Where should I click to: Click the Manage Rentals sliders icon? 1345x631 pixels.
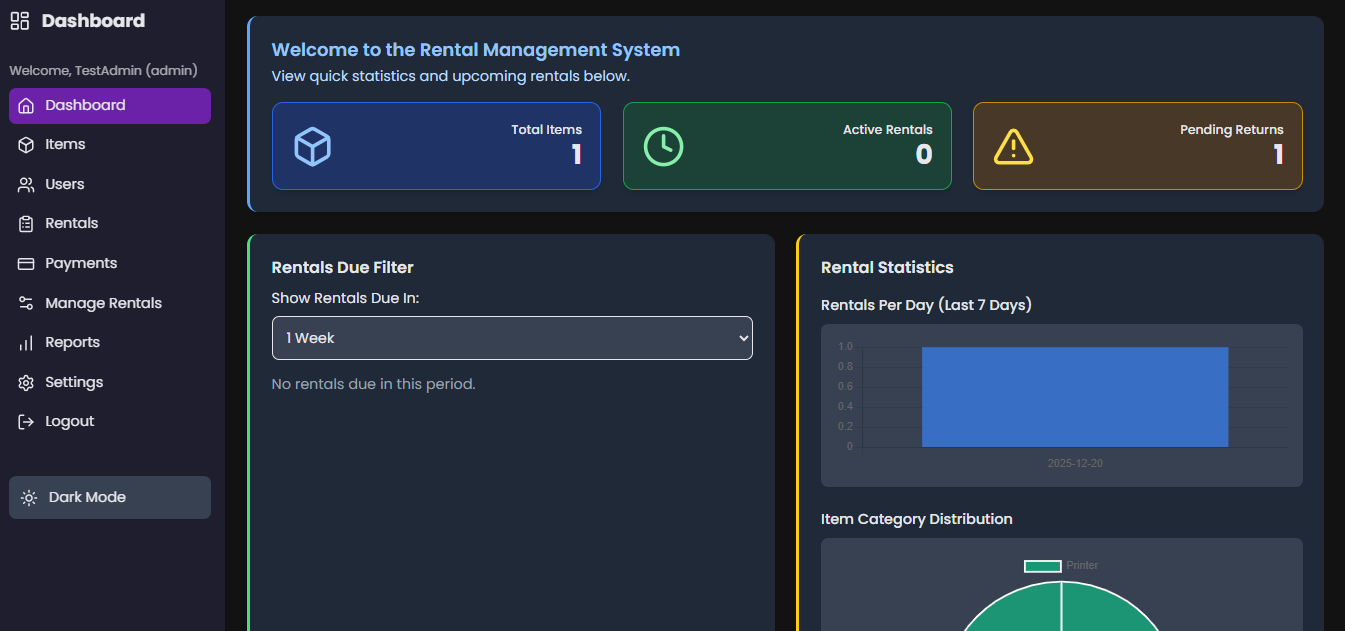pyautogui.click(x=26, y=304)
